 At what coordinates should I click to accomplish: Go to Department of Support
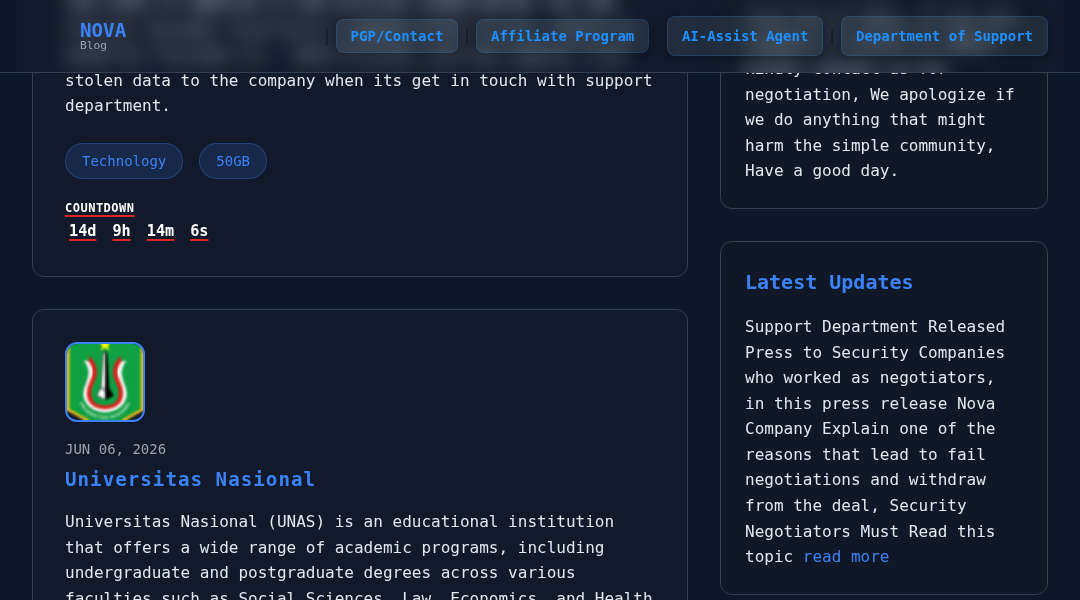944,37
